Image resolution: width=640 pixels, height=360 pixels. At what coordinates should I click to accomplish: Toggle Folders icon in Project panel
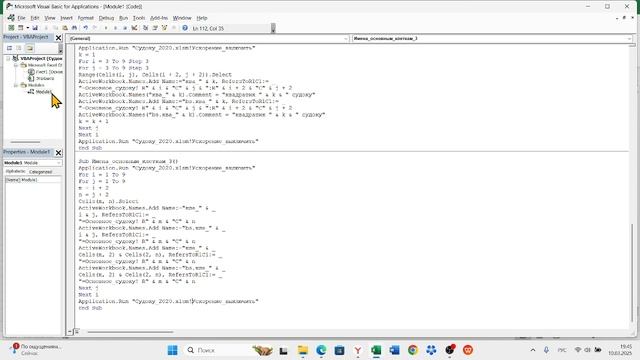[29, 48]
